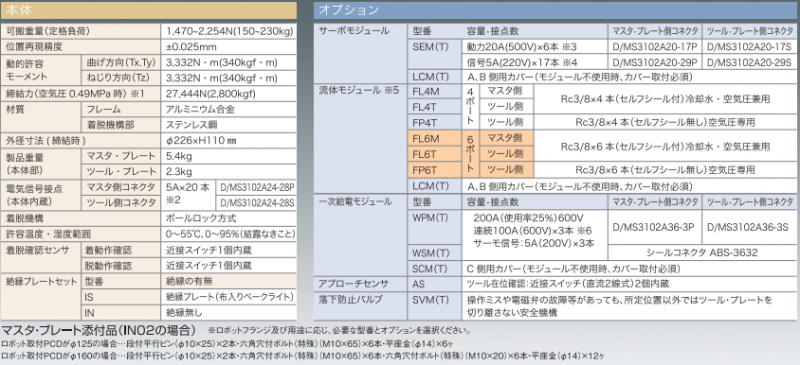Click the アプローチセンサ AS model cell
Viewport: 800px width, 365px height.
pyautogui.click(x=434, y=284)
